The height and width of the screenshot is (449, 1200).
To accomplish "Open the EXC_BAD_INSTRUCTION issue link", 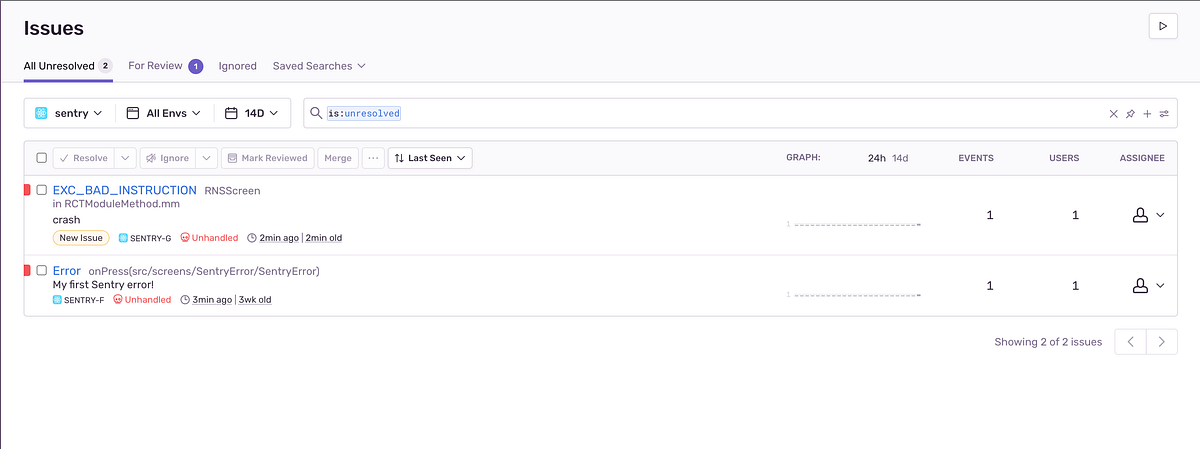I will (125, 190).
